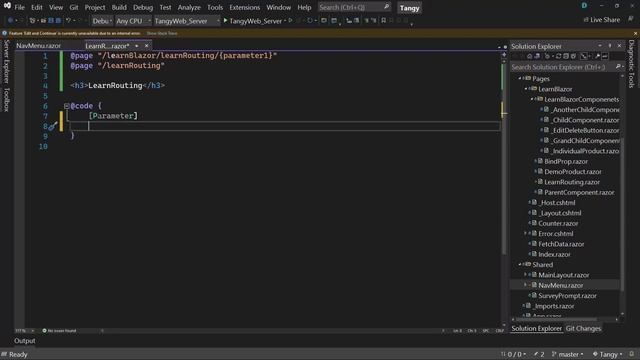Open the Server Explorer side tab
The height and width of the screenshot is (360, 640).
(7, 62)
